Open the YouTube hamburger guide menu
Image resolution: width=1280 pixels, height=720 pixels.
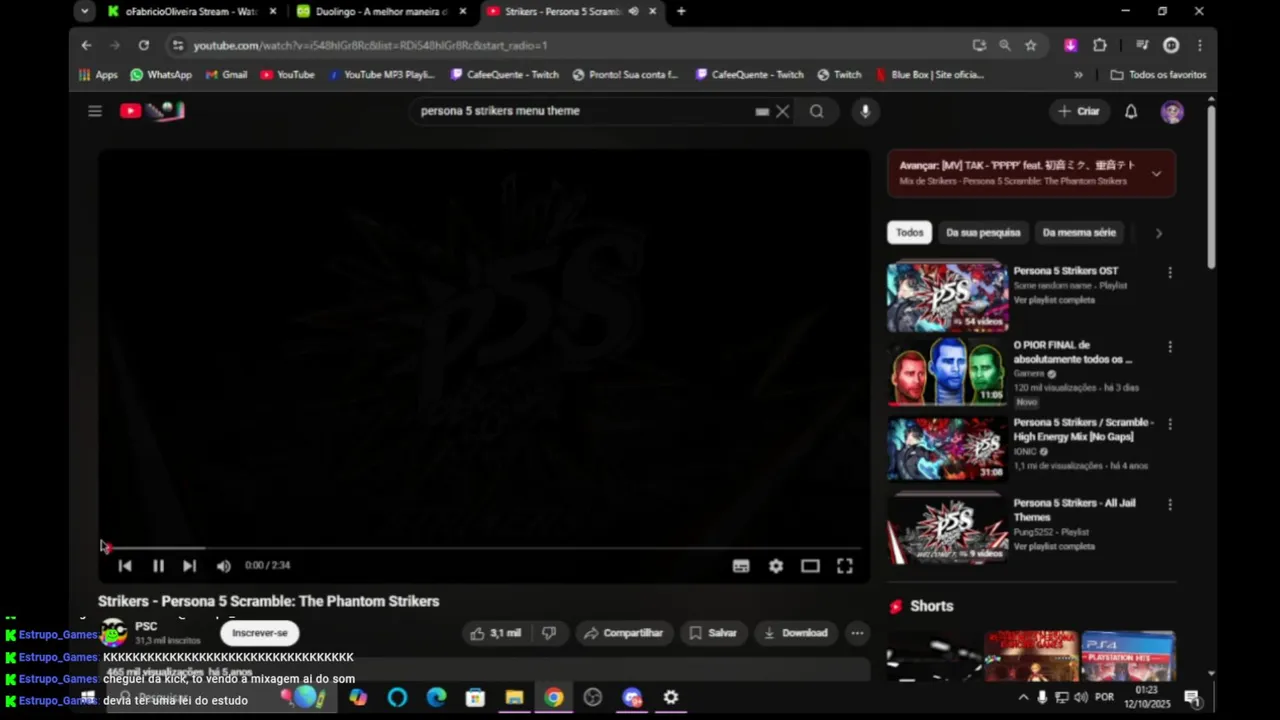95,111
